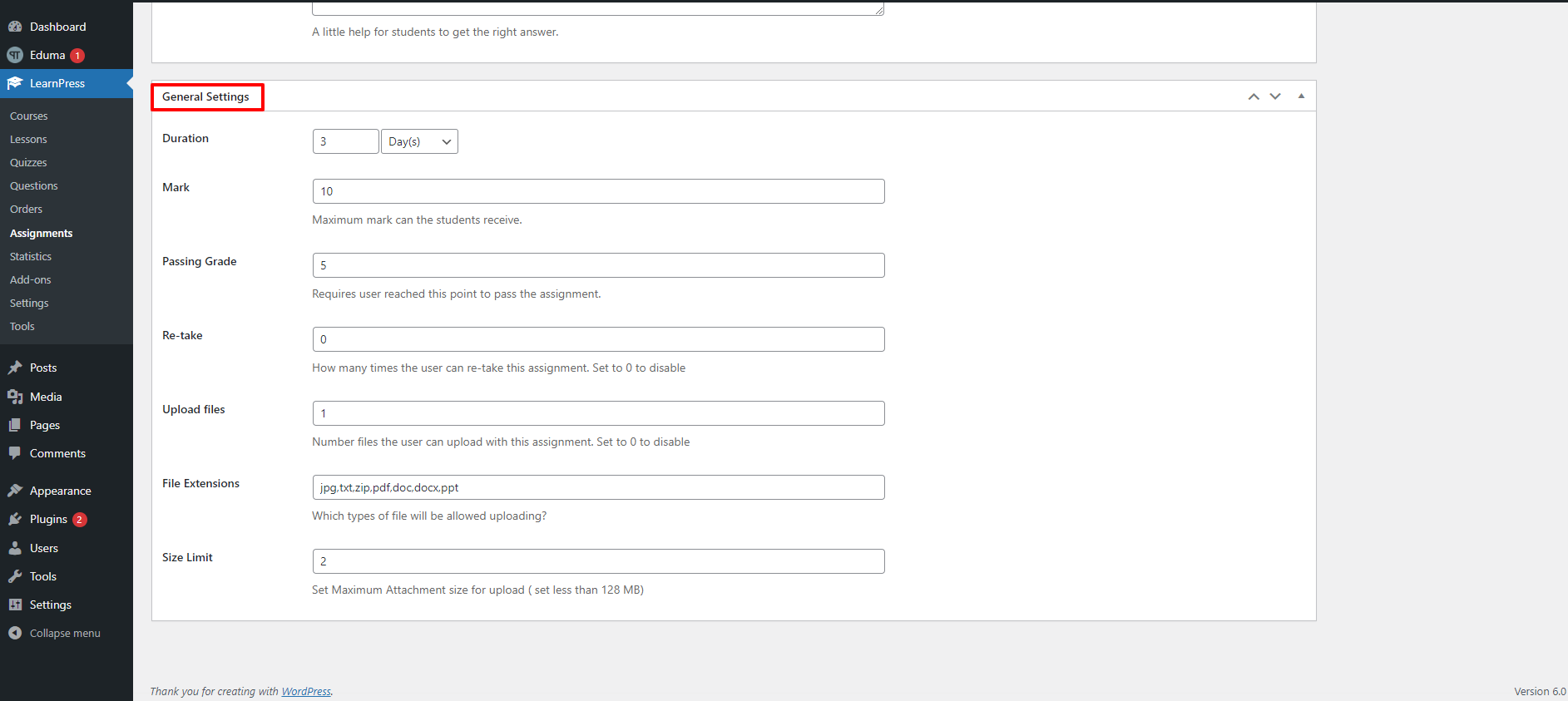Click 'Maximum mark can the students receive.' text
The width and height of the screenshot is (1568, 701).
tap(417, 220)
